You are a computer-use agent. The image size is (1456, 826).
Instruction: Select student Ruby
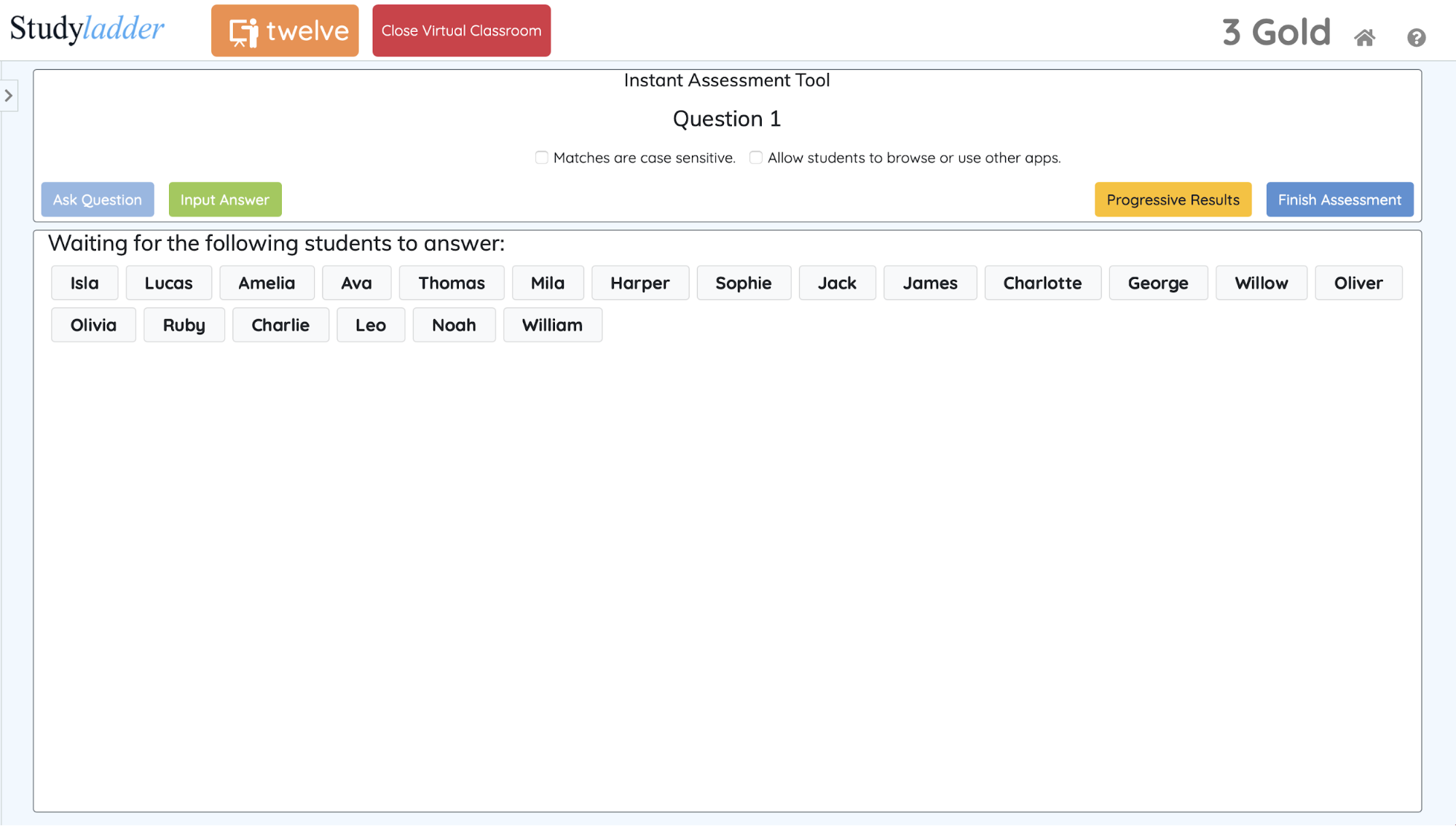pos(184,325)
